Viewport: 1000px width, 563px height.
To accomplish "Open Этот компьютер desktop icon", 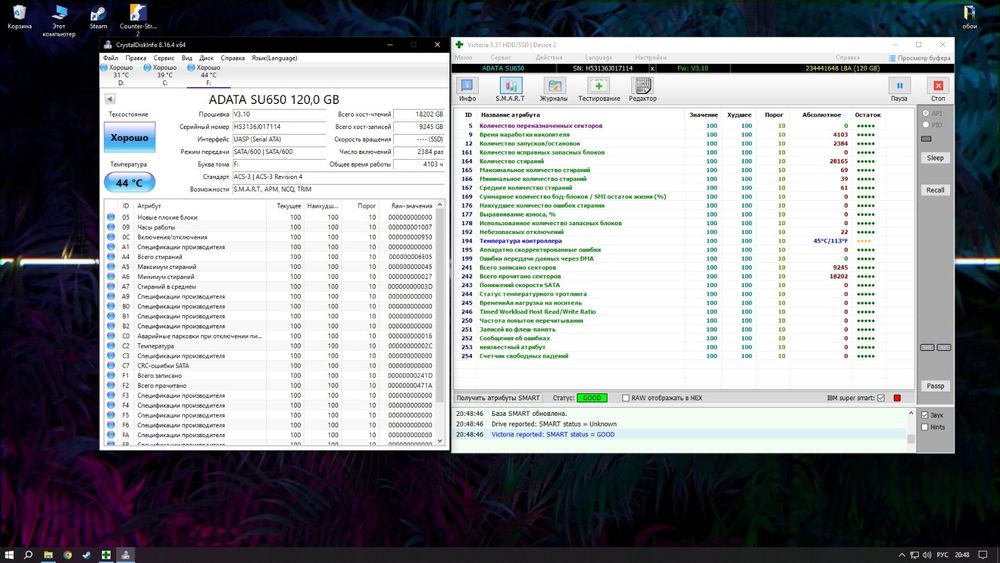I will (59, 20).
